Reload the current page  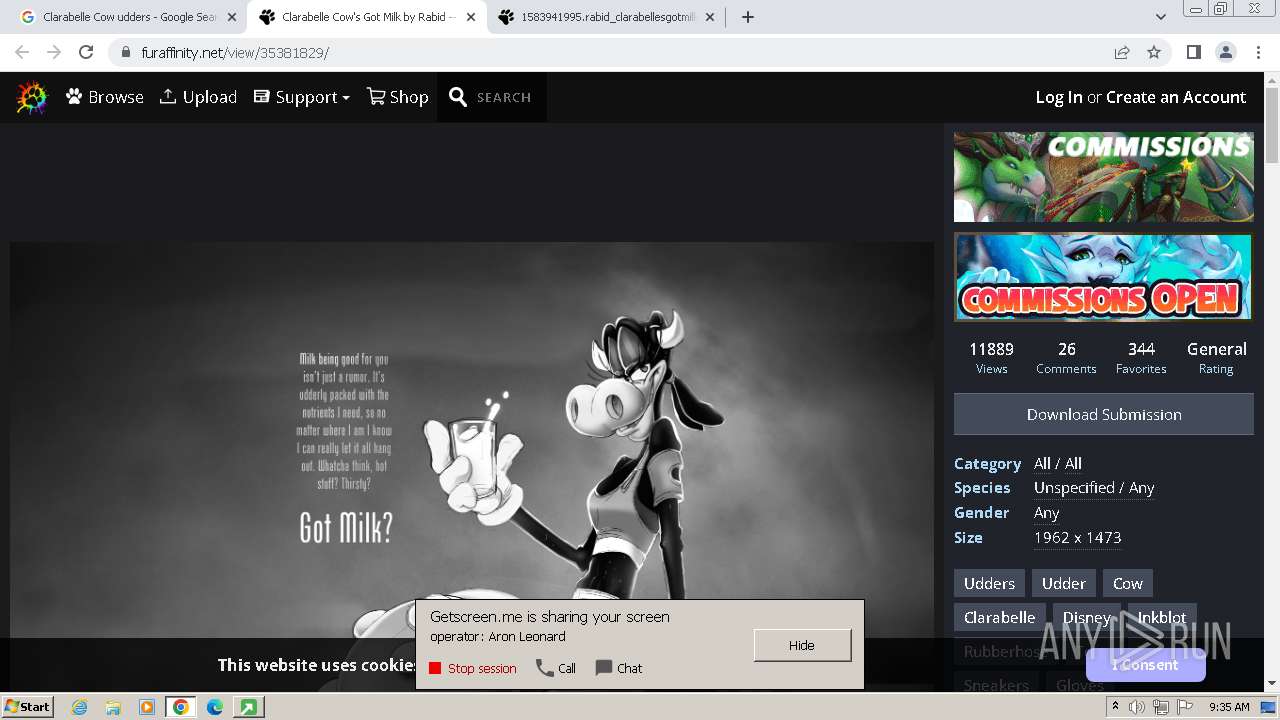86,52
